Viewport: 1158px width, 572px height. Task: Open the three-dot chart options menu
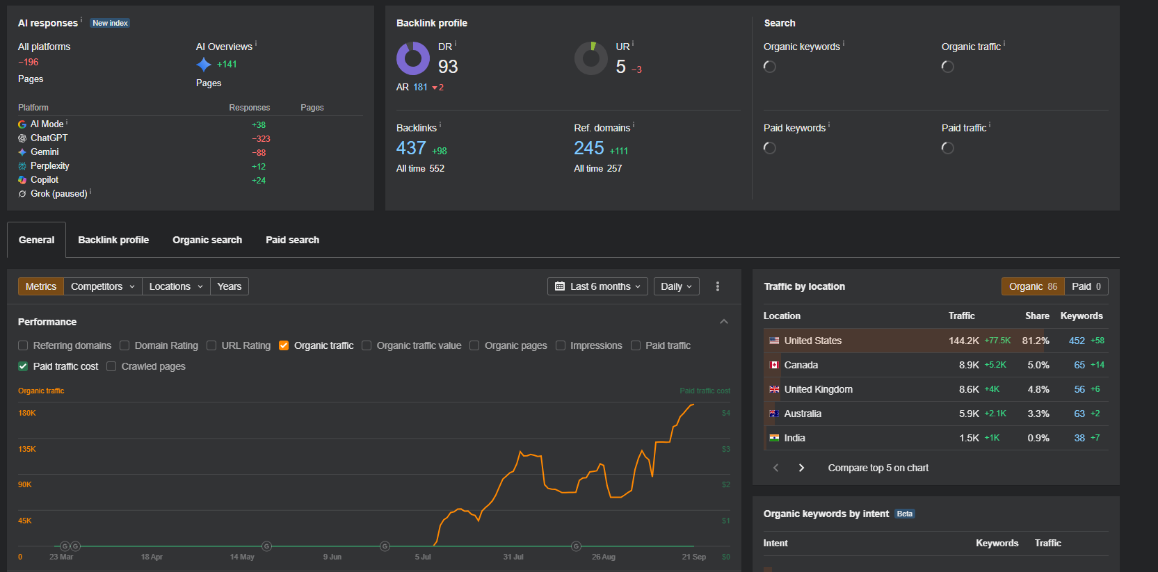pyautogui.click(x=717, y=286)
